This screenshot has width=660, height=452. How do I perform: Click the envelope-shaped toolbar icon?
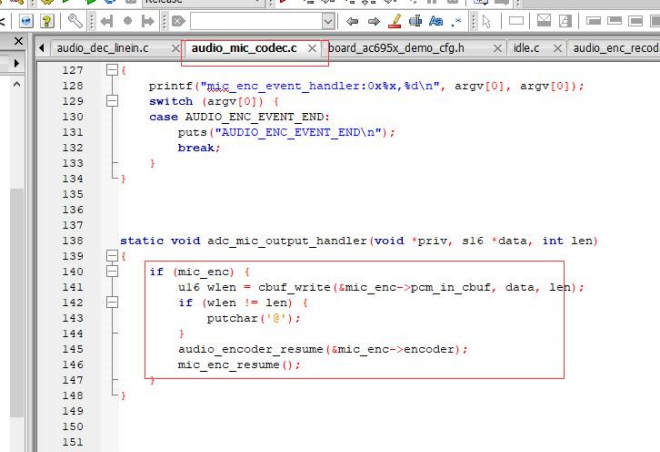[x=544, y=21]
